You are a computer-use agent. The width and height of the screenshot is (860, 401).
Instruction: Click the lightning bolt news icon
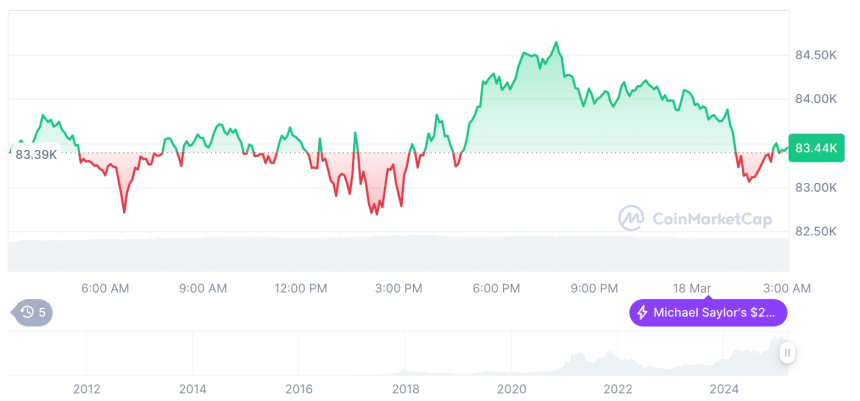coord(642,313)
